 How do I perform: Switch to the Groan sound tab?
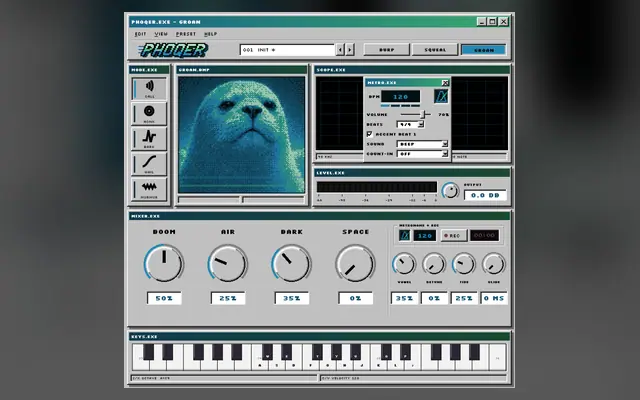484,50
